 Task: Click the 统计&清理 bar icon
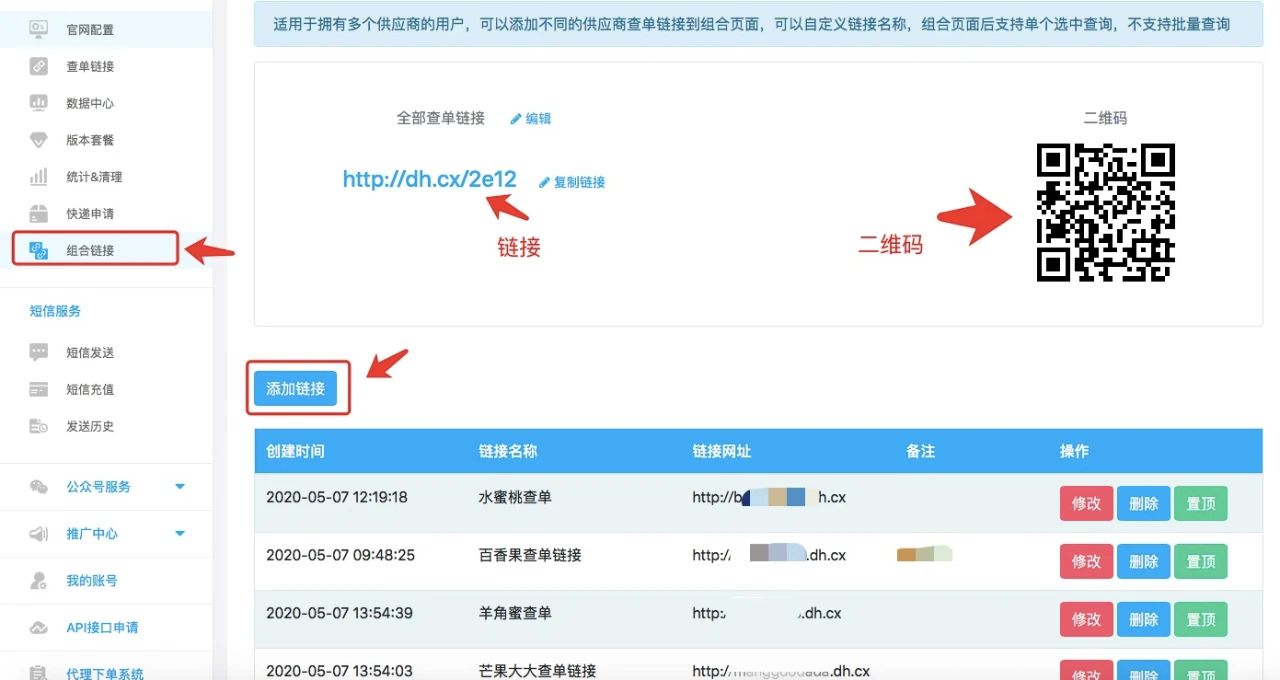point(38,177)
